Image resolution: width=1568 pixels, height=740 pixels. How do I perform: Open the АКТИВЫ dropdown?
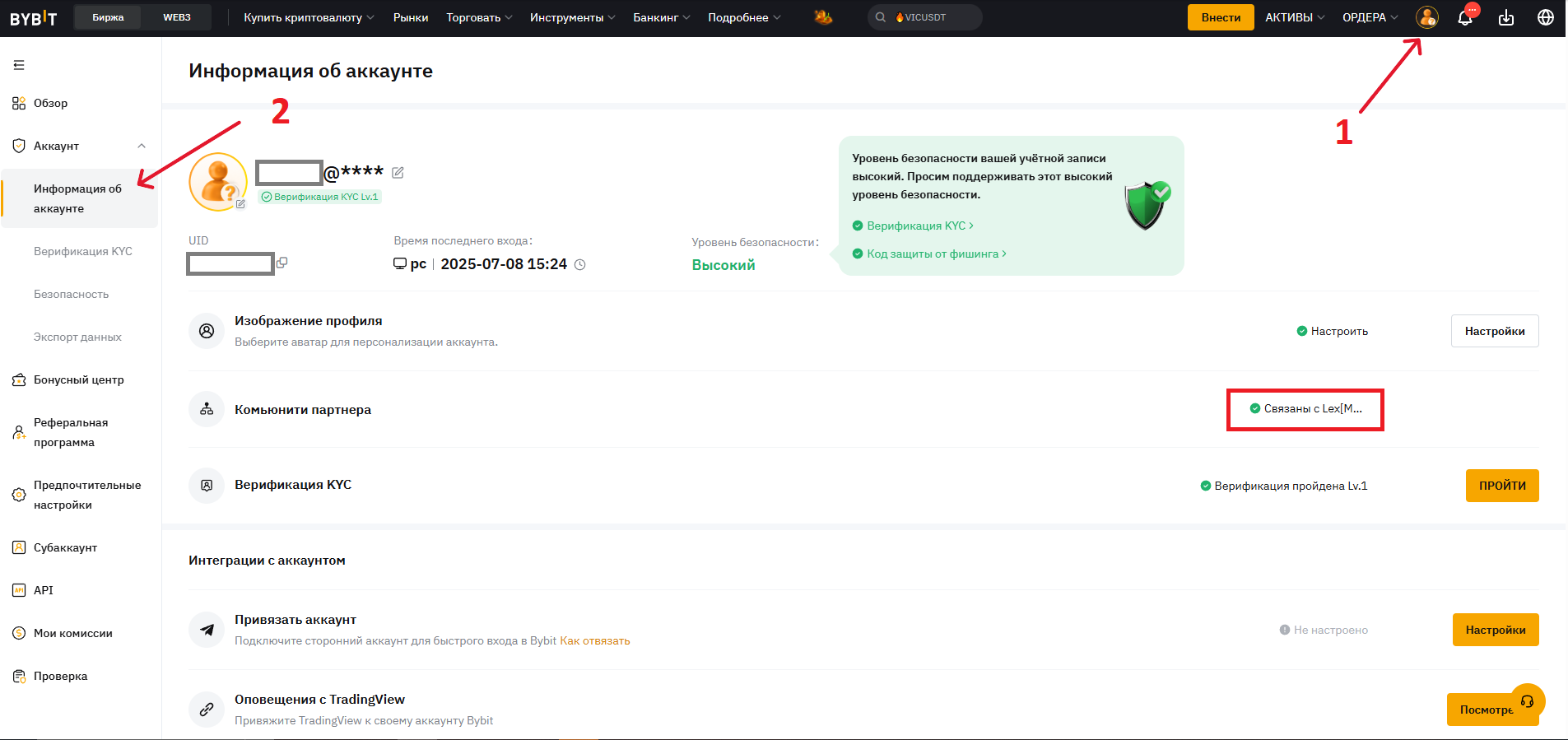pos(1295,17)
